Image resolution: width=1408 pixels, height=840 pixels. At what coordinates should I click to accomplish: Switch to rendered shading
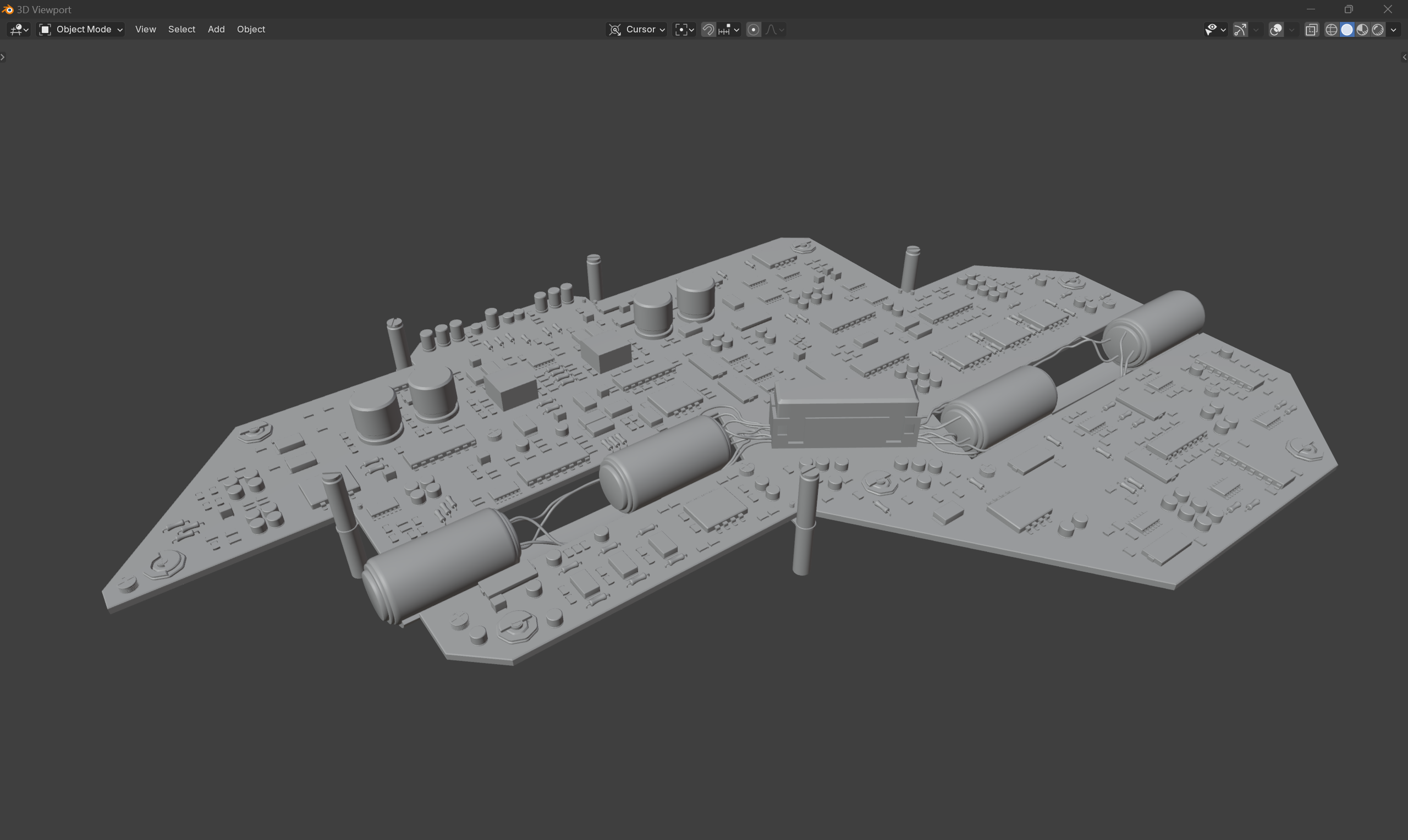point(1377,30)
